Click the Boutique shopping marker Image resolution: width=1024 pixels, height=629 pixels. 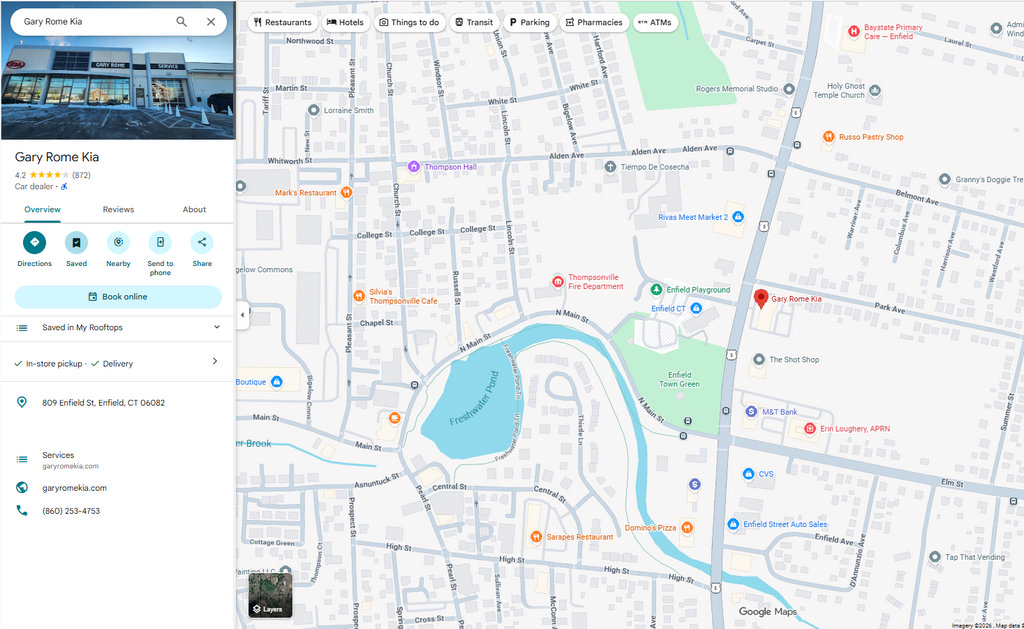pyautogui.click(x=276, y=381)
